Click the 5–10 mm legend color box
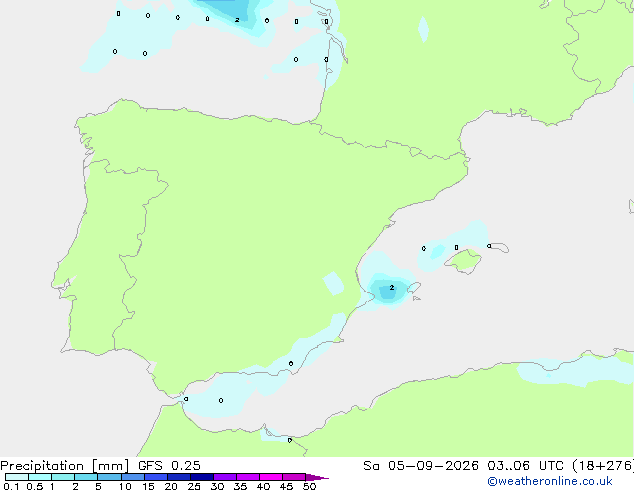The image size is (634, 490). point(109,477)
